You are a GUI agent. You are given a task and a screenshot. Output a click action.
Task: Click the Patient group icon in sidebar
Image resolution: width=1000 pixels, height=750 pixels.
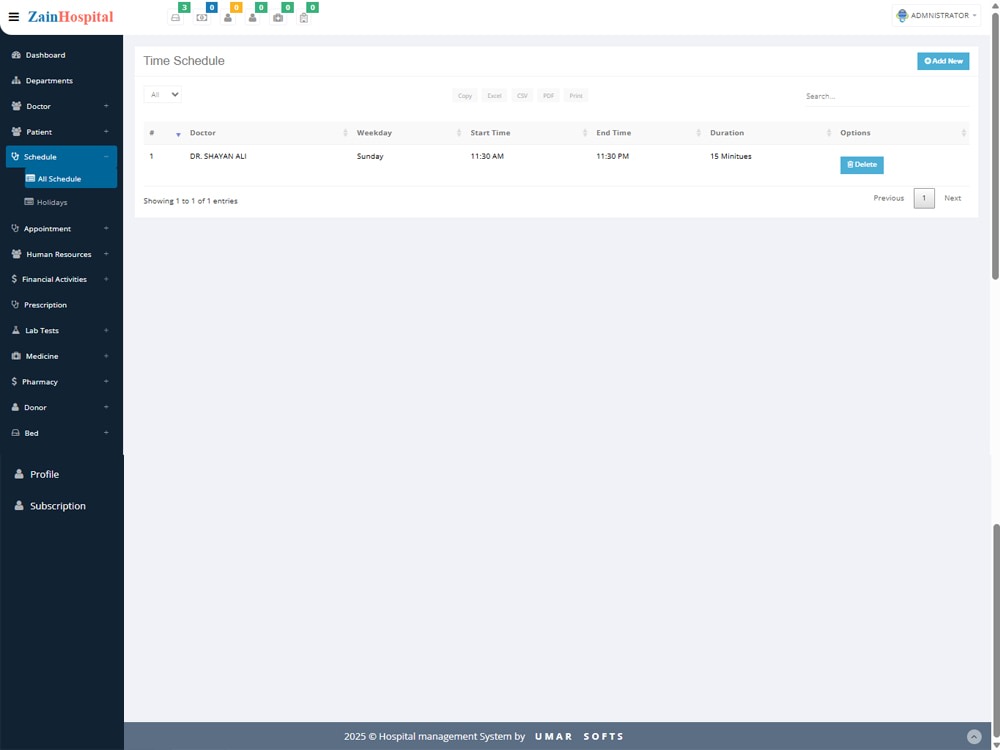17,131
